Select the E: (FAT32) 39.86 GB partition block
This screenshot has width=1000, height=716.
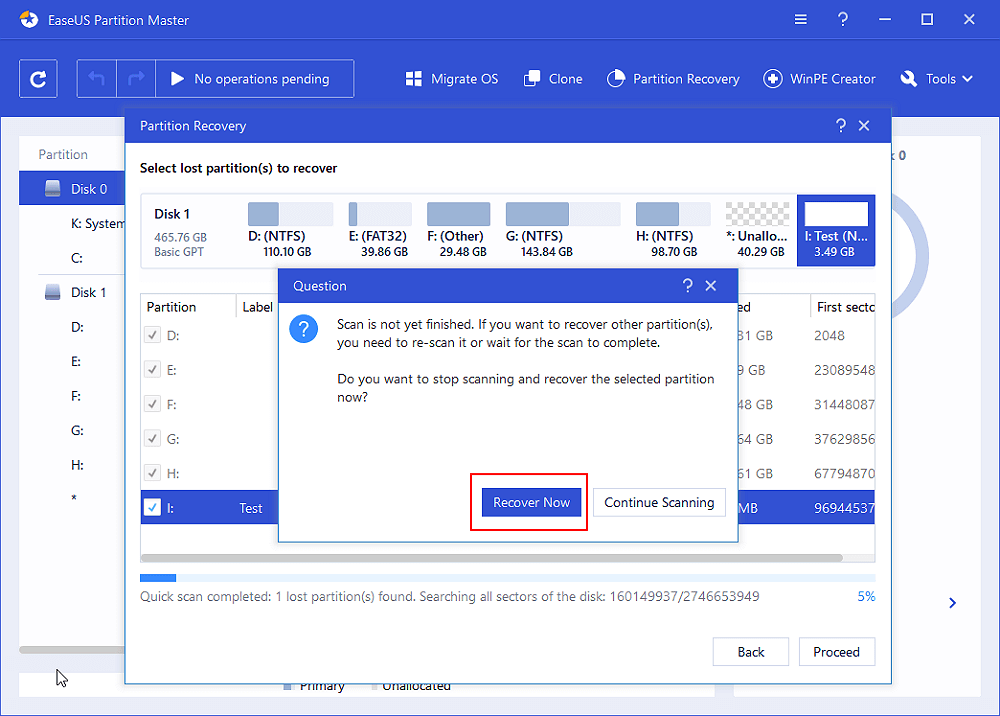tap(380, 230)
